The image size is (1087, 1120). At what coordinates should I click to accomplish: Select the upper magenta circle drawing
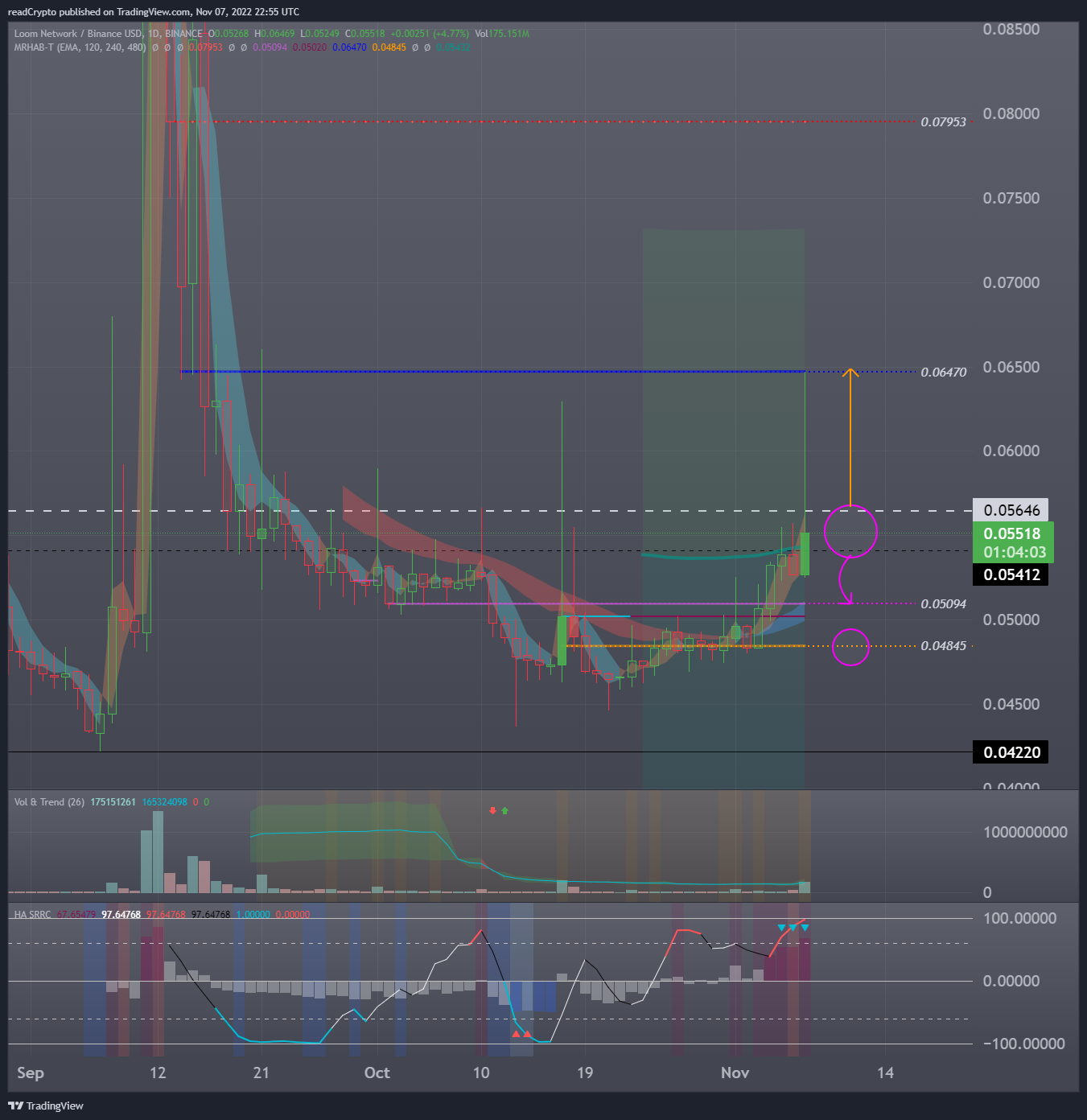coord(850,531)
